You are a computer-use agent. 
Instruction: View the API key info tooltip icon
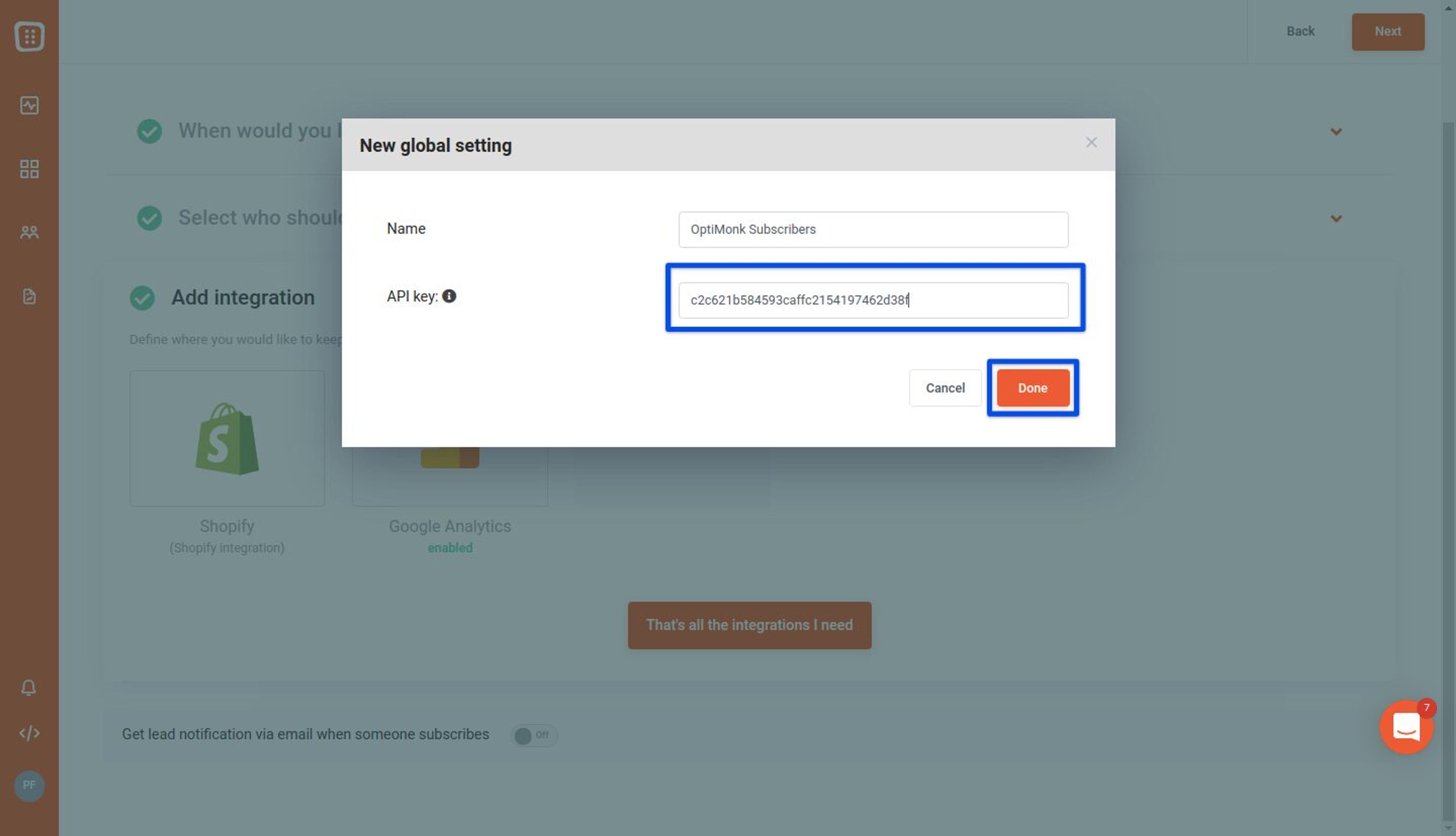click(450, 296)
